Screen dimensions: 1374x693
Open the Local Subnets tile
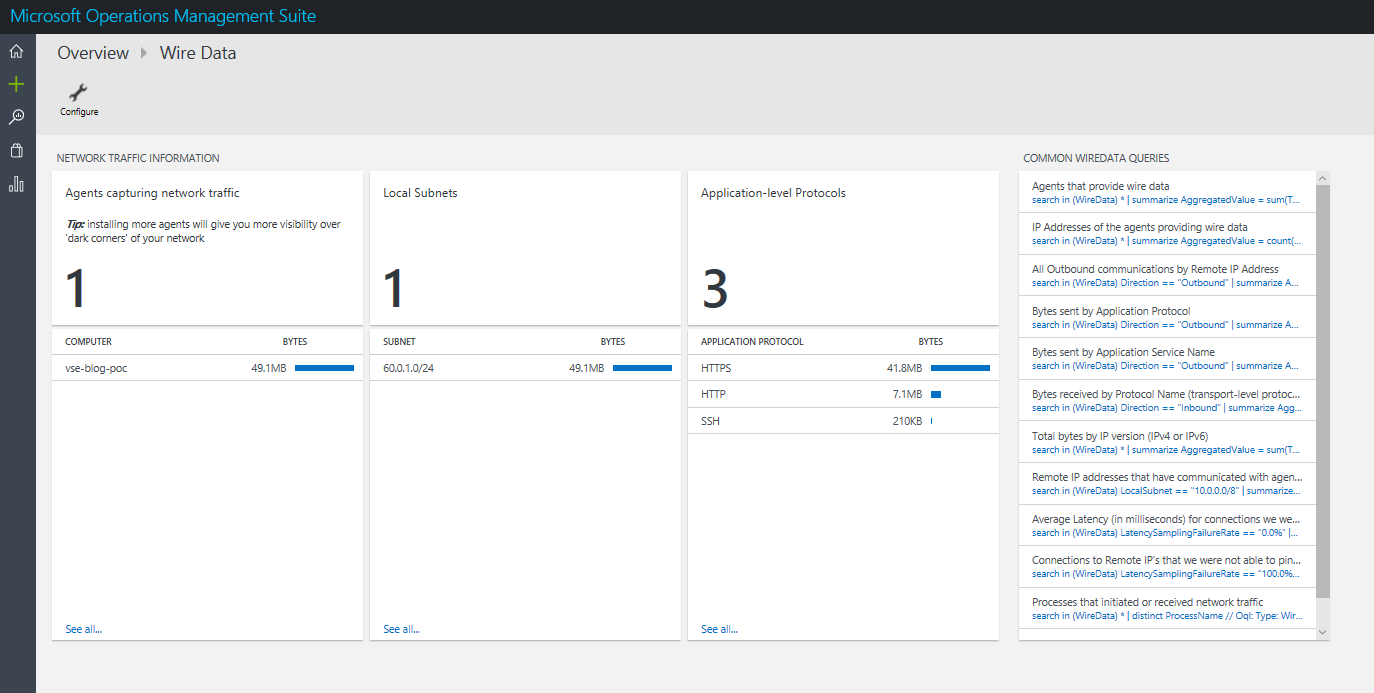(525, 248)
